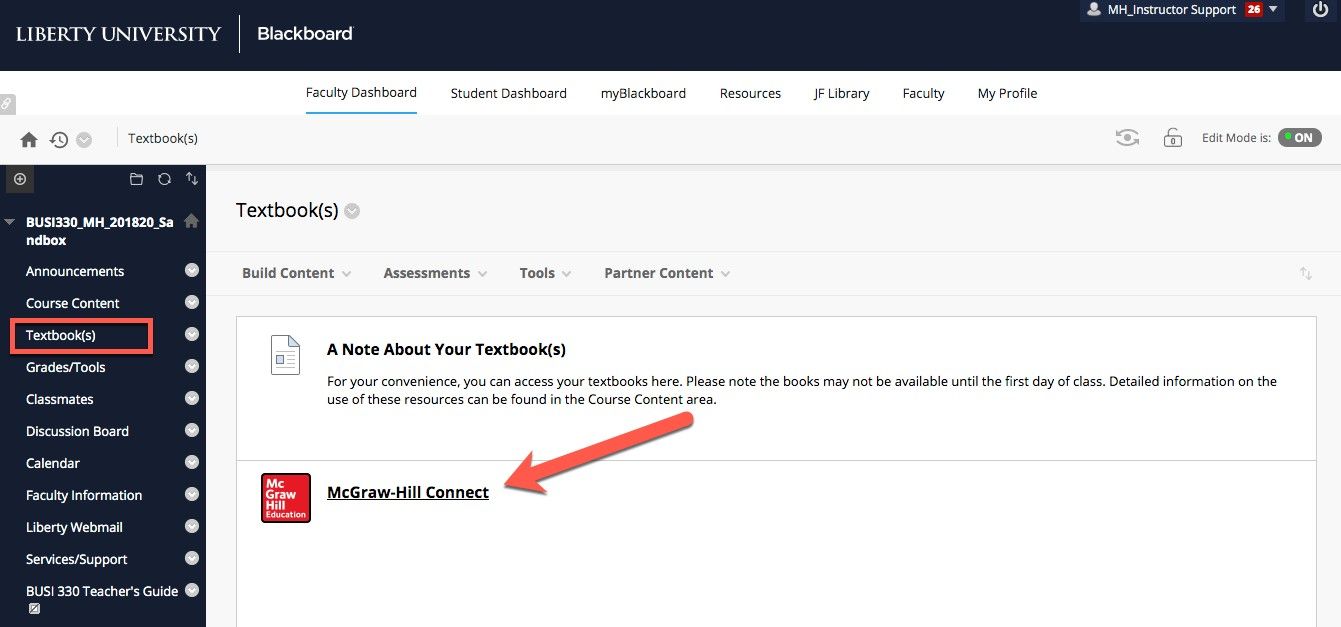Toggle Edit Mode ON switch

(1299, 138)
